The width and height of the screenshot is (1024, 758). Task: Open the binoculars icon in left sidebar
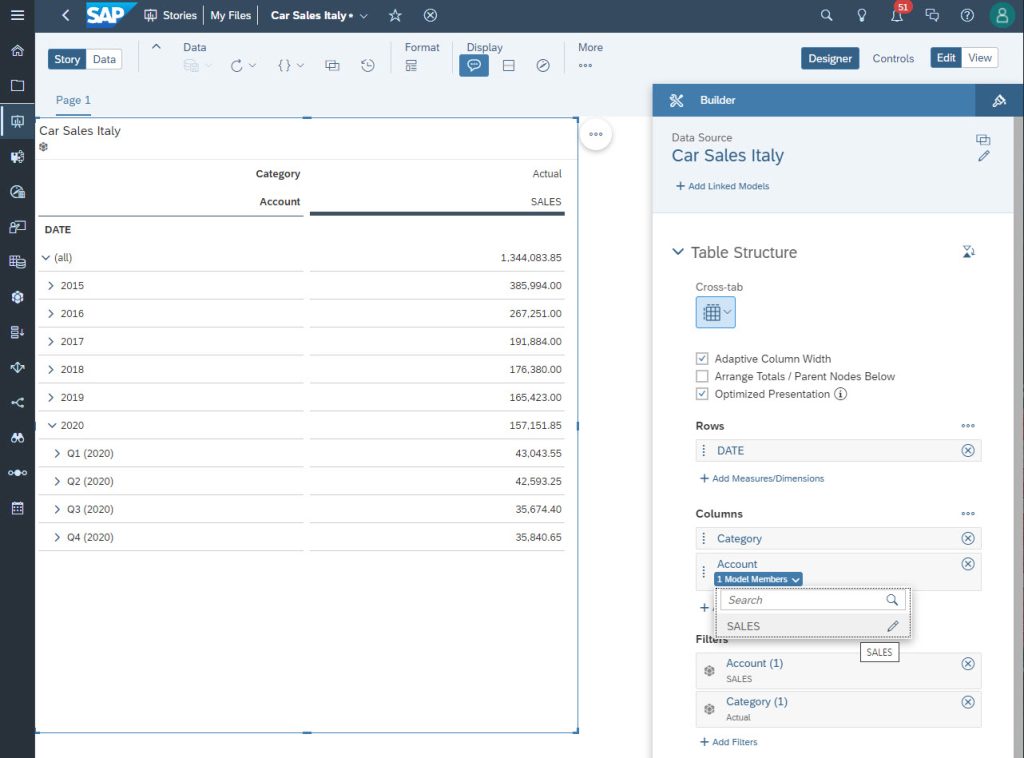click(18, 437)
